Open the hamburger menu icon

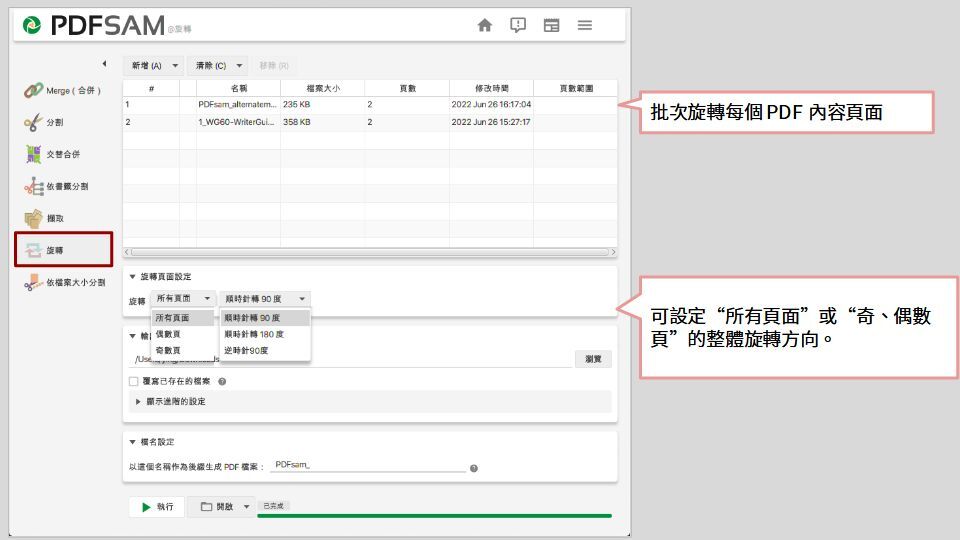(x=585, y=25)
